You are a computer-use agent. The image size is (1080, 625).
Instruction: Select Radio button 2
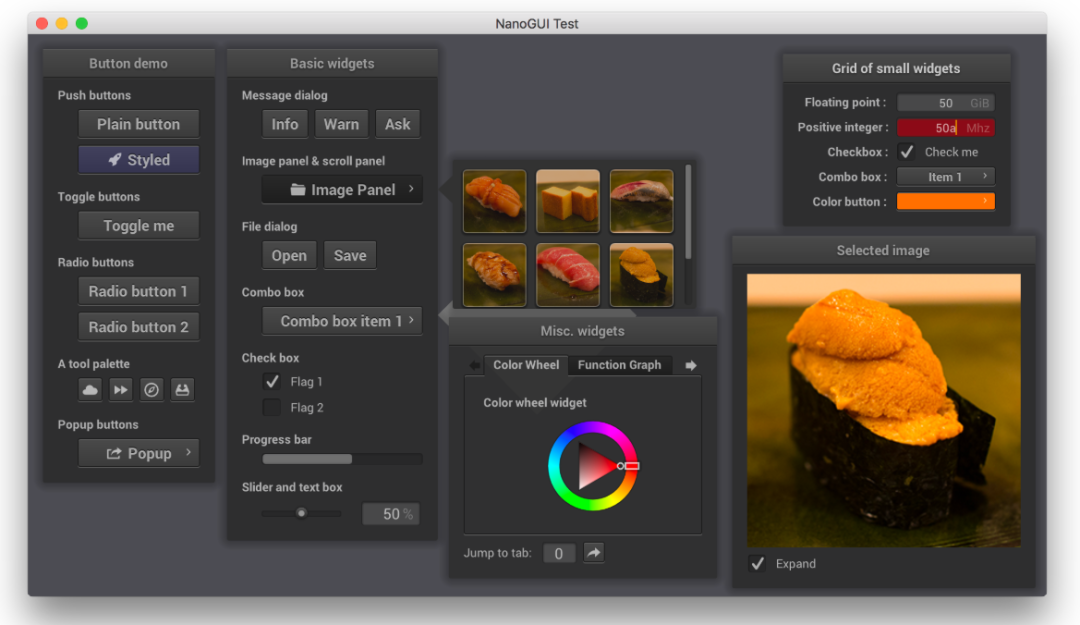click(x=138, y=327)
